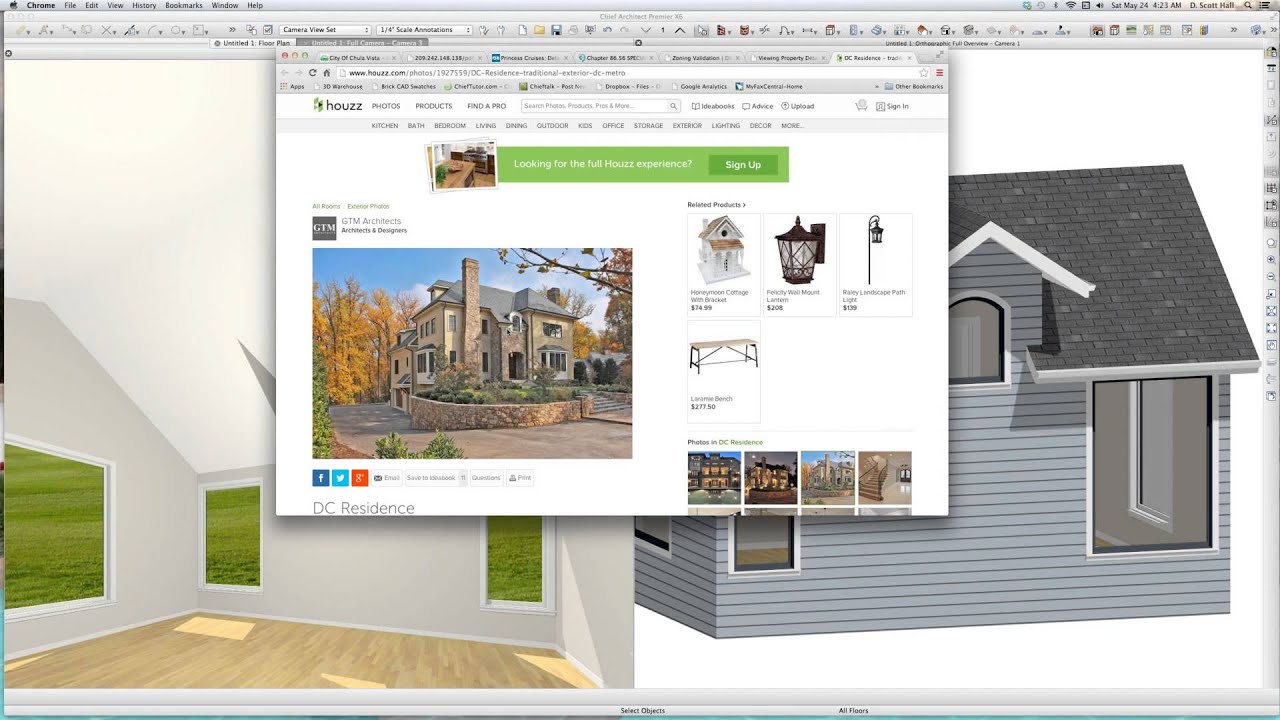Image resolution: width=1280 pixels, height=720 pixels.
Task: Share photo via Google Plus icon
Action: pyautogui.click(x=359, y=478)
